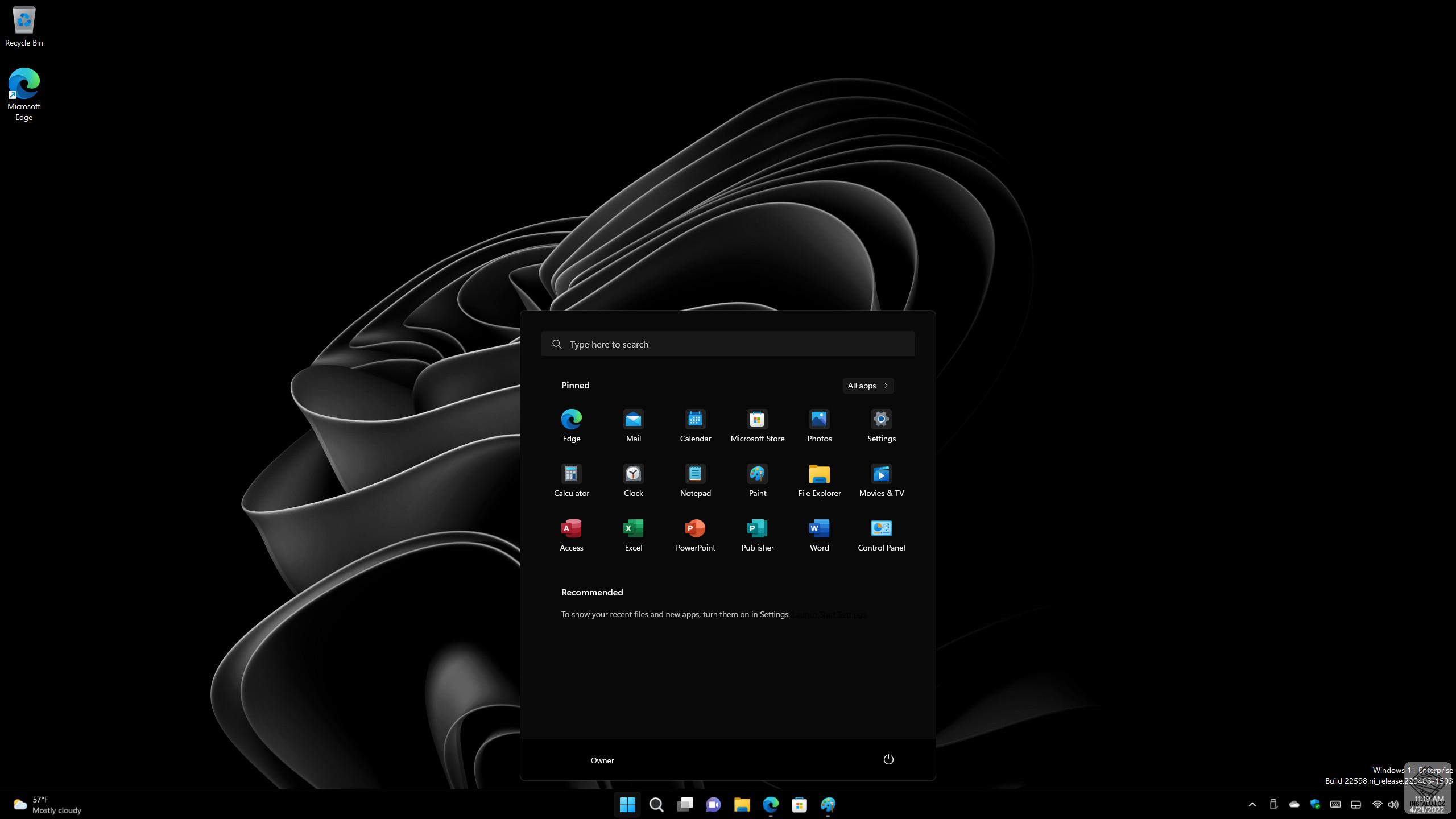The image size is (1456, 819).
Task: Launch Microsoft Store from pinned apps
Action: click(x=757, y=425)
